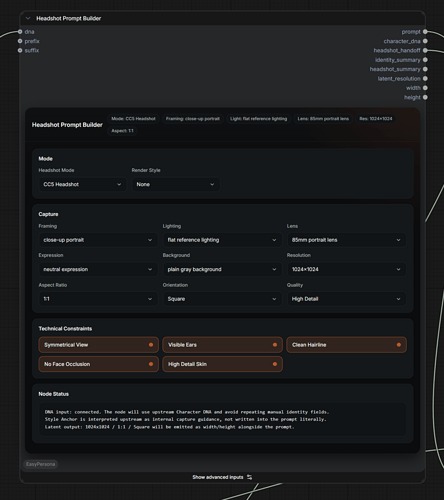Open the Lens dropdown

(346, 240)
